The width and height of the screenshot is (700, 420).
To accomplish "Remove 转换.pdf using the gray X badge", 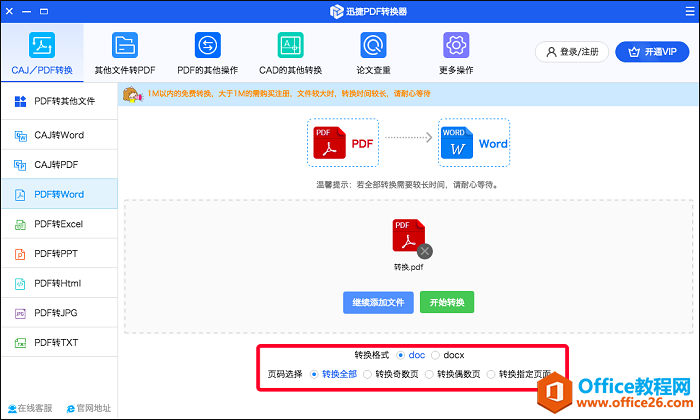I will pos(425,252).
